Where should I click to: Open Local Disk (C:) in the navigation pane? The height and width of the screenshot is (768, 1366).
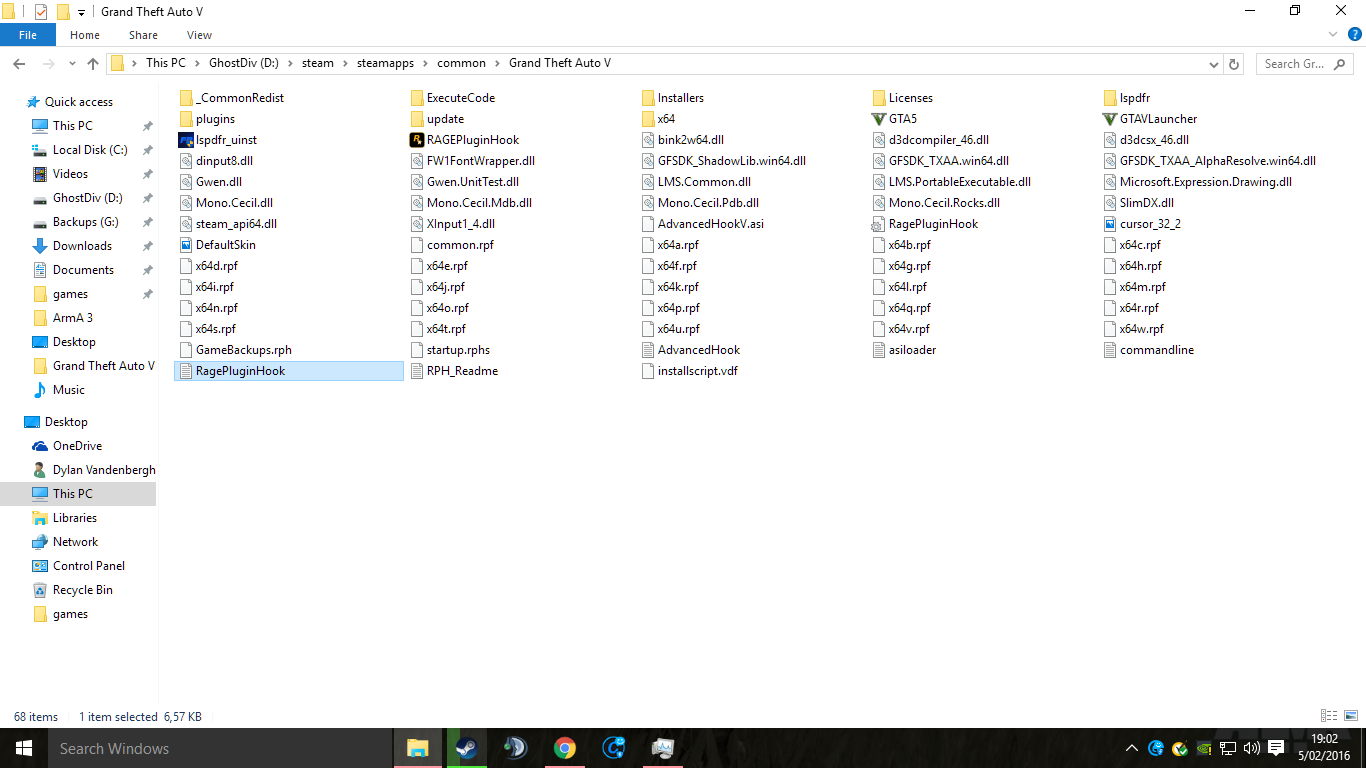click(90, 150)
